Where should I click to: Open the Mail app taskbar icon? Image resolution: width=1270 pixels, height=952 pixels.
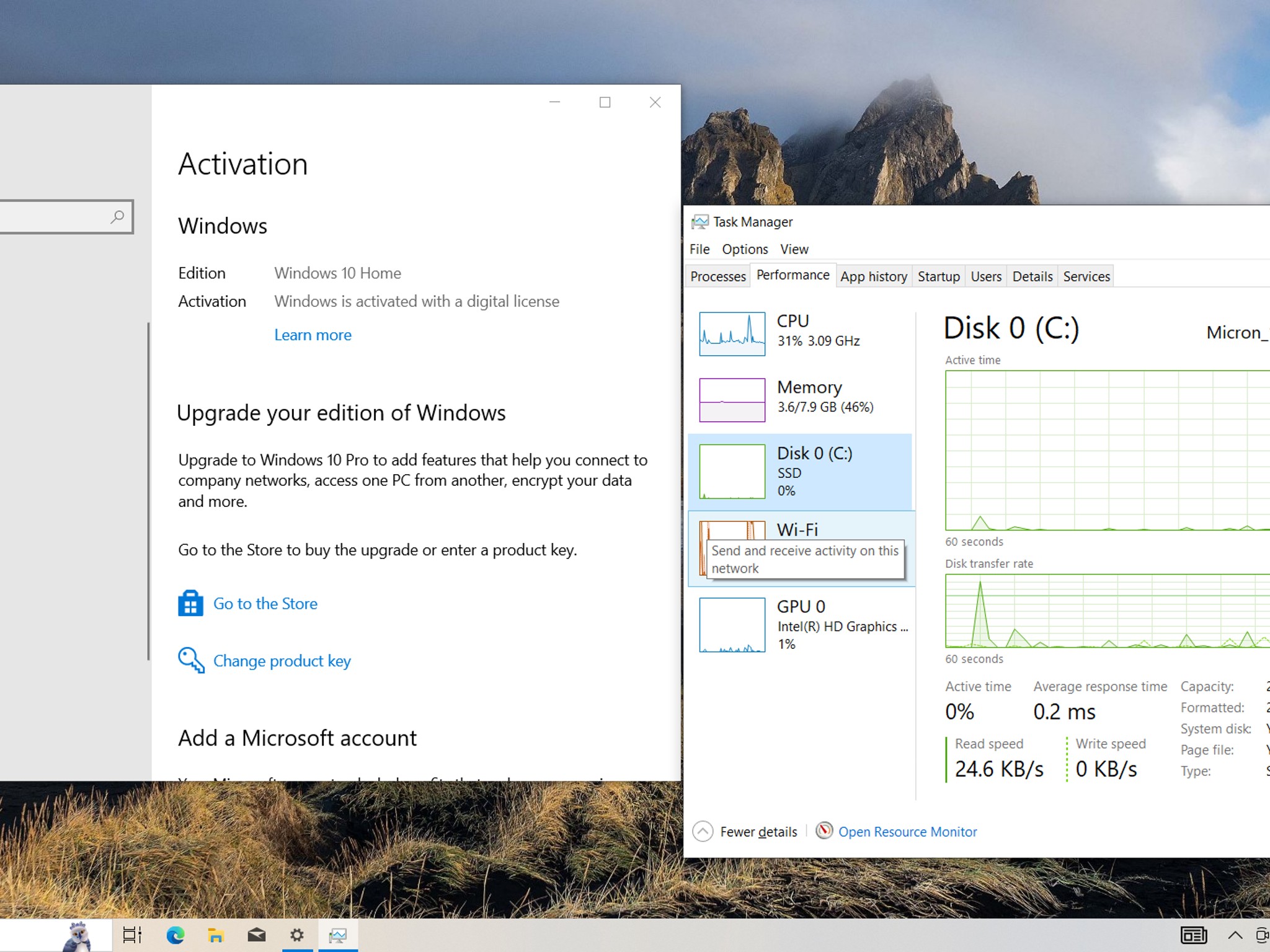coord(256,935)
